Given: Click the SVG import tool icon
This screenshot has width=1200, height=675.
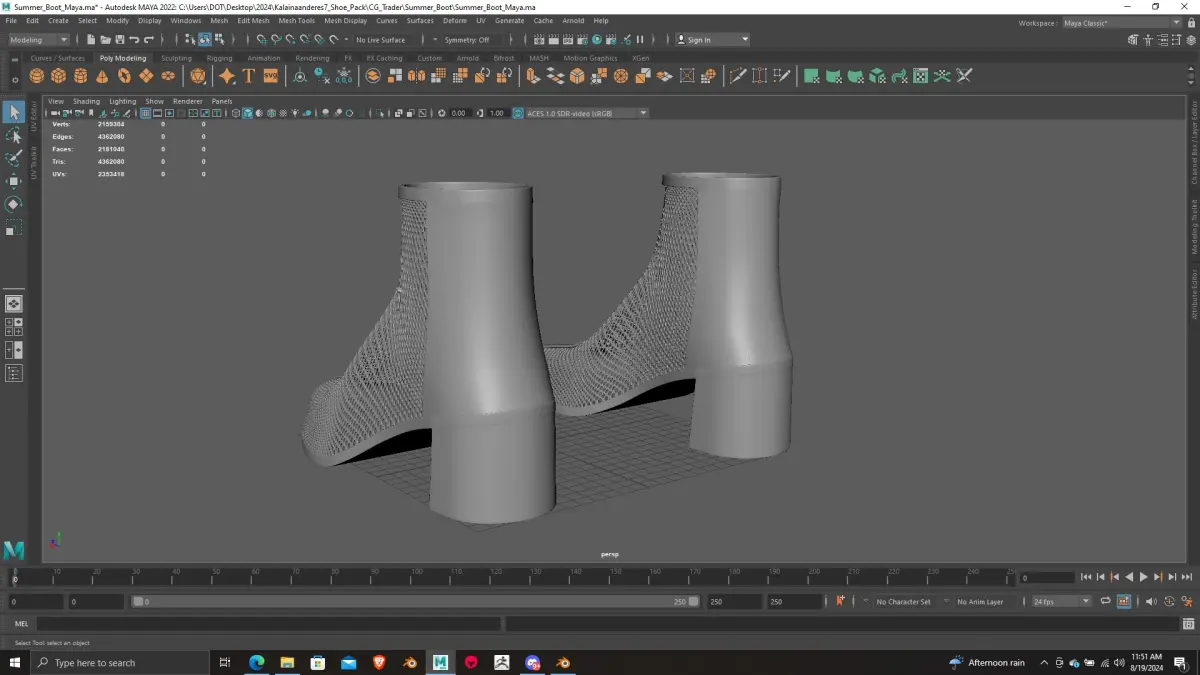Looking at the screenshot, I should click(x=270, y=76).
